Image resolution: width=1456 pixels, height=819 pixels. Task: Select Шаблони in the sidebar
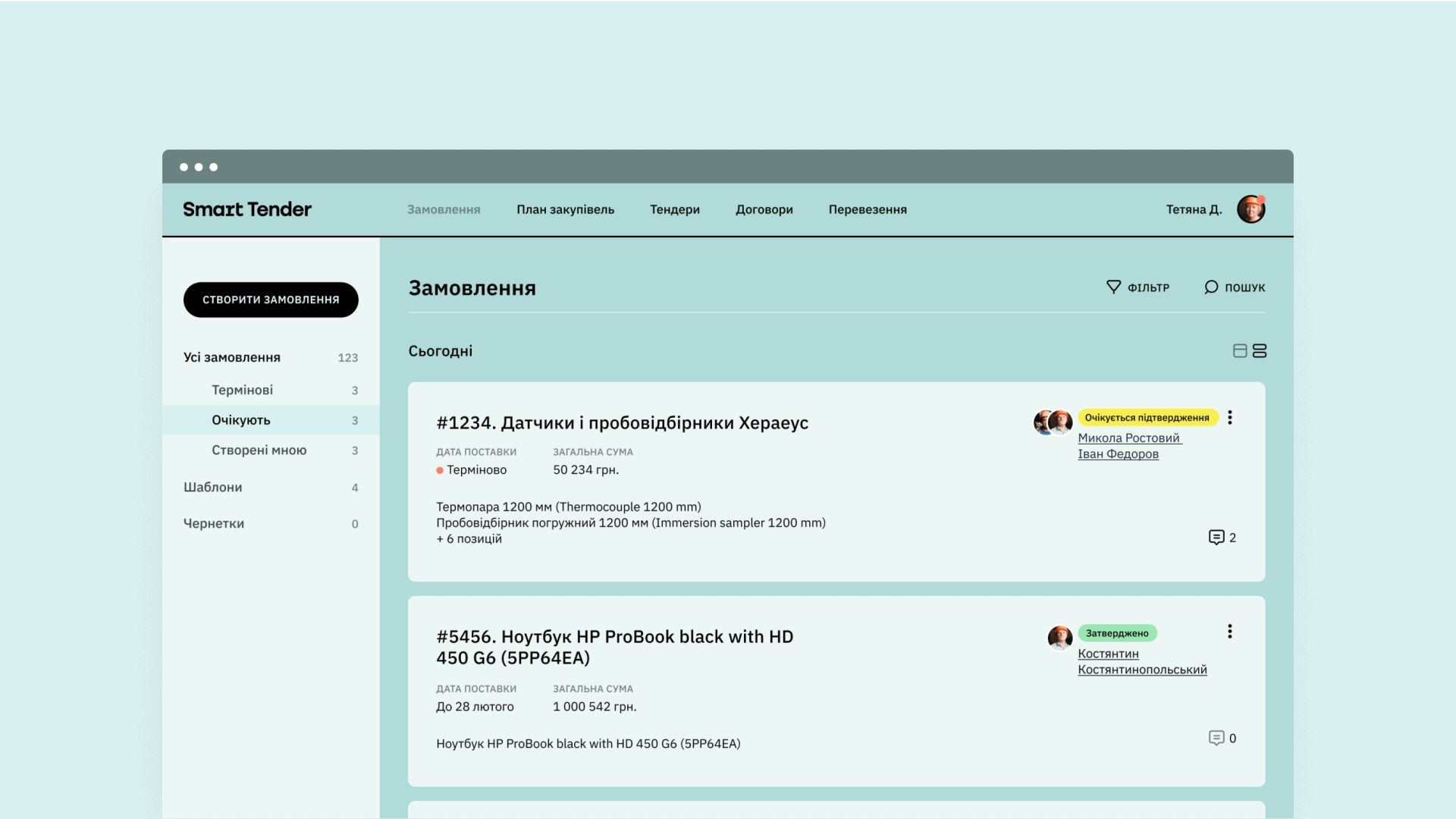pyautogui.click(x=212, y=487)
